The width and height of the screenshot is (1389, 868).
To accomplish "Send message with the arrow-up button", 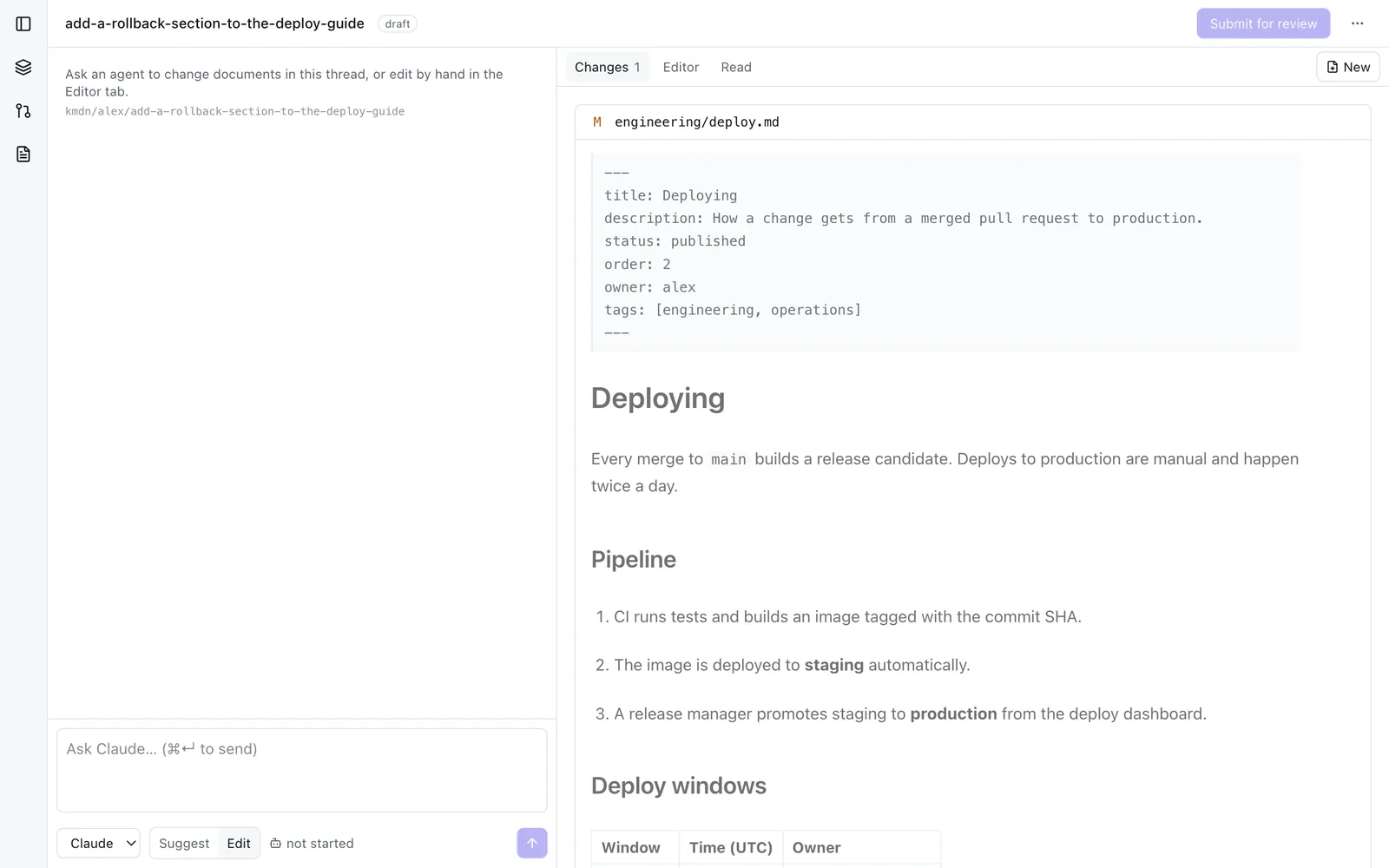I will point(532,843).
